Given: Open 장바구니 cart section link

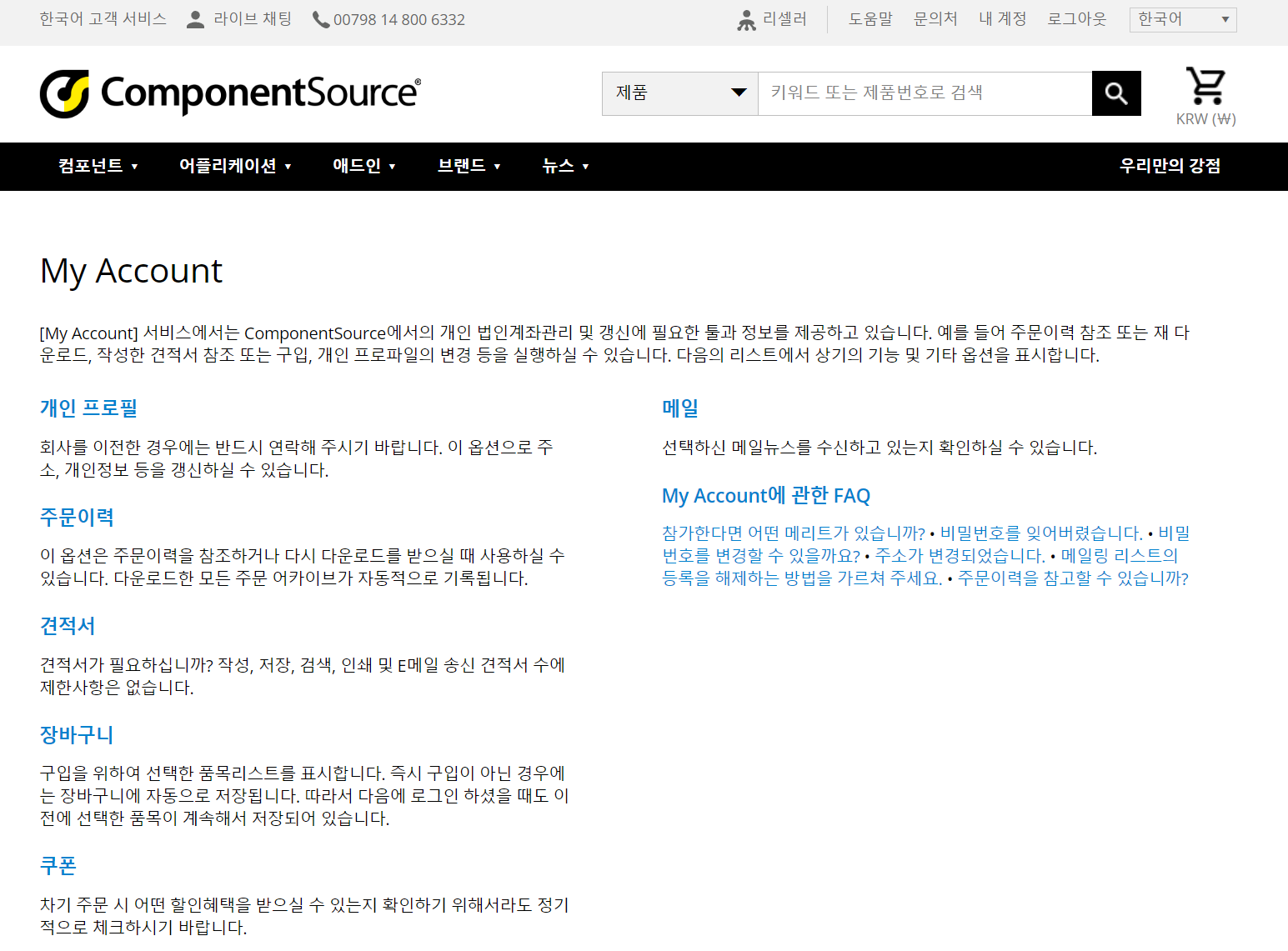Looking at the screenshot, I should point(77,735).
